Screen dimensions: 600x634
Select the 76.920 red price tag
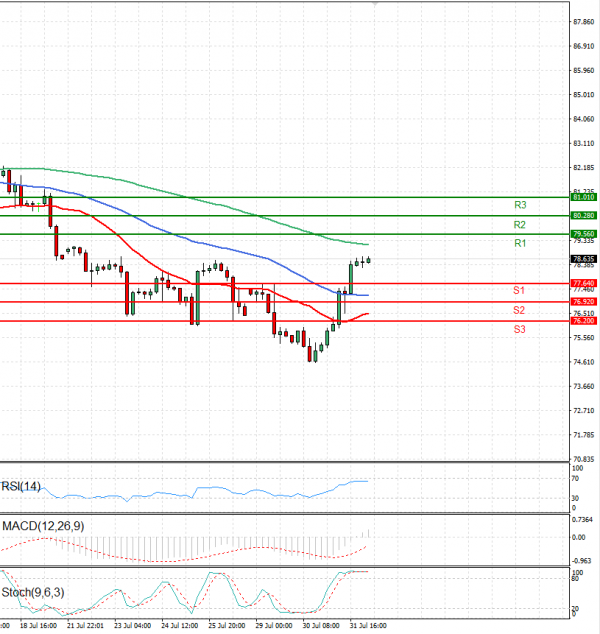(583, 302)
